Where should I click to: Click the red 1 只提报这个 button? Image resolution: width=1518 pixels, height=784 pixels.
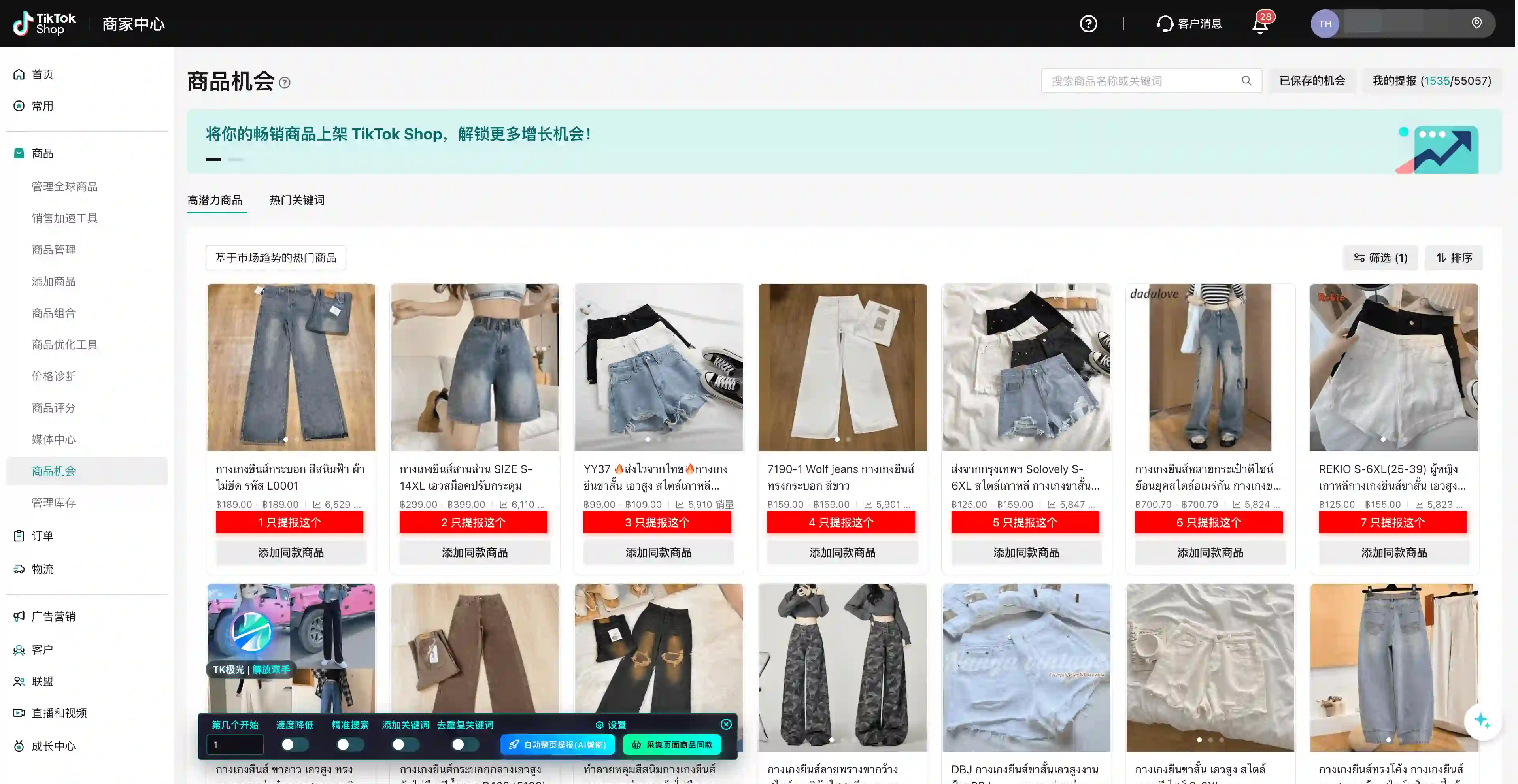pyautogui.click(x=289, y=522)
